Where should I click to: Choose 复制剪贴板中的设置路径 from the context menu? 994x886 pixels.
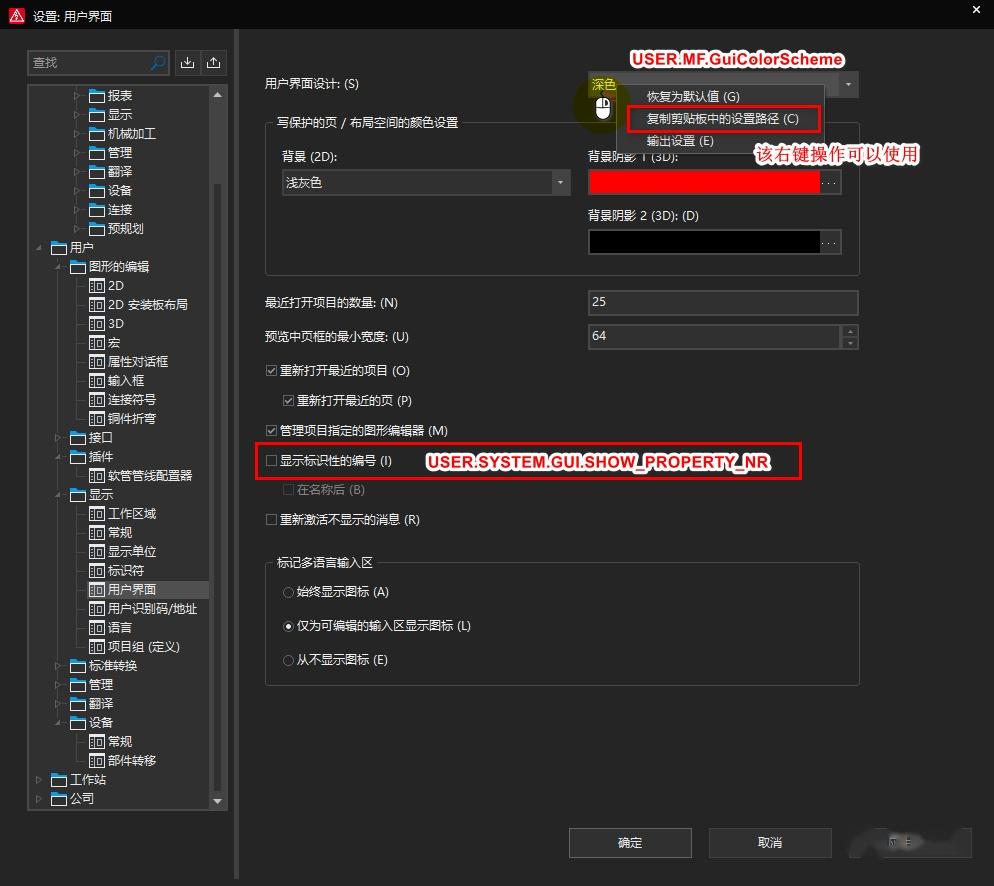pos(722,118)
